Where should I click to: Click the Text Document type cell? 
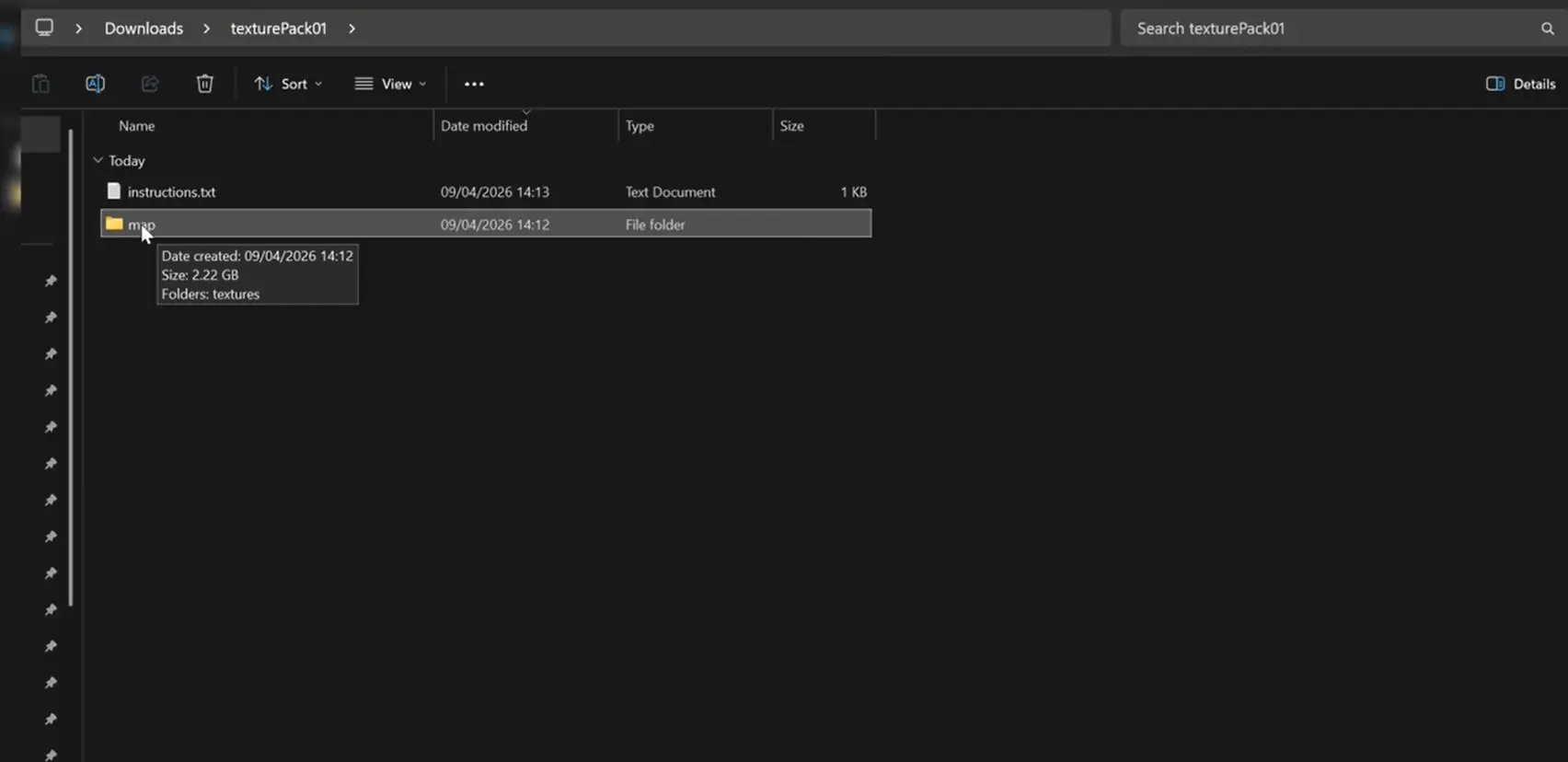pos(670,192)
